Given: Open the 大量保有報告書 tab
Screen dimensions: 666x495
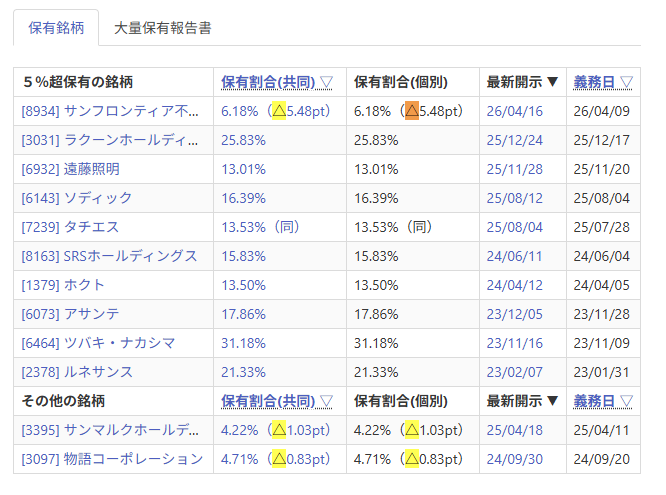Looking at the screenshot, I should pyautogui.click(x=163, y=28).
